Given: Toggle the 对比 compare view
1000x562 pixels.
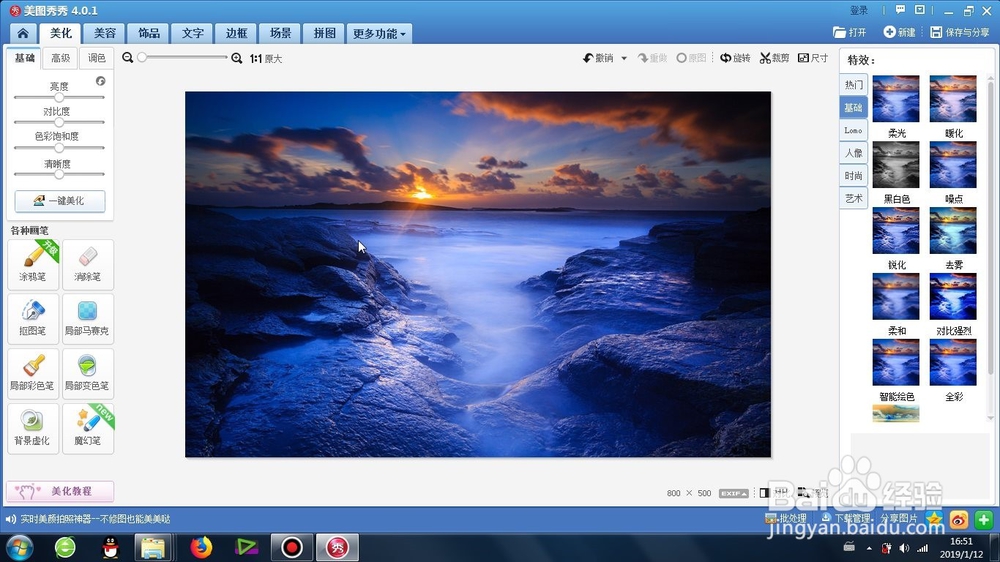Looking at the screenshot, I should [x=773, y=492].
